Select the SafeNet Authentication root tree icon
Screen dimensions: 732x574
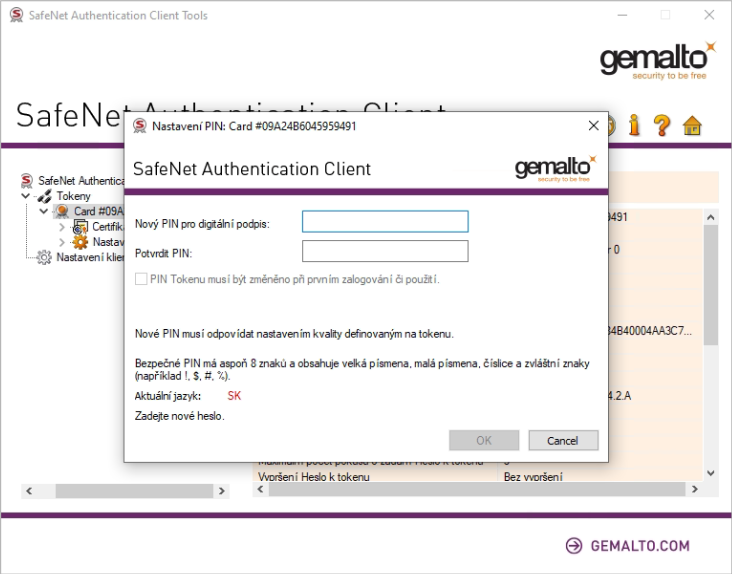(27, 181)
